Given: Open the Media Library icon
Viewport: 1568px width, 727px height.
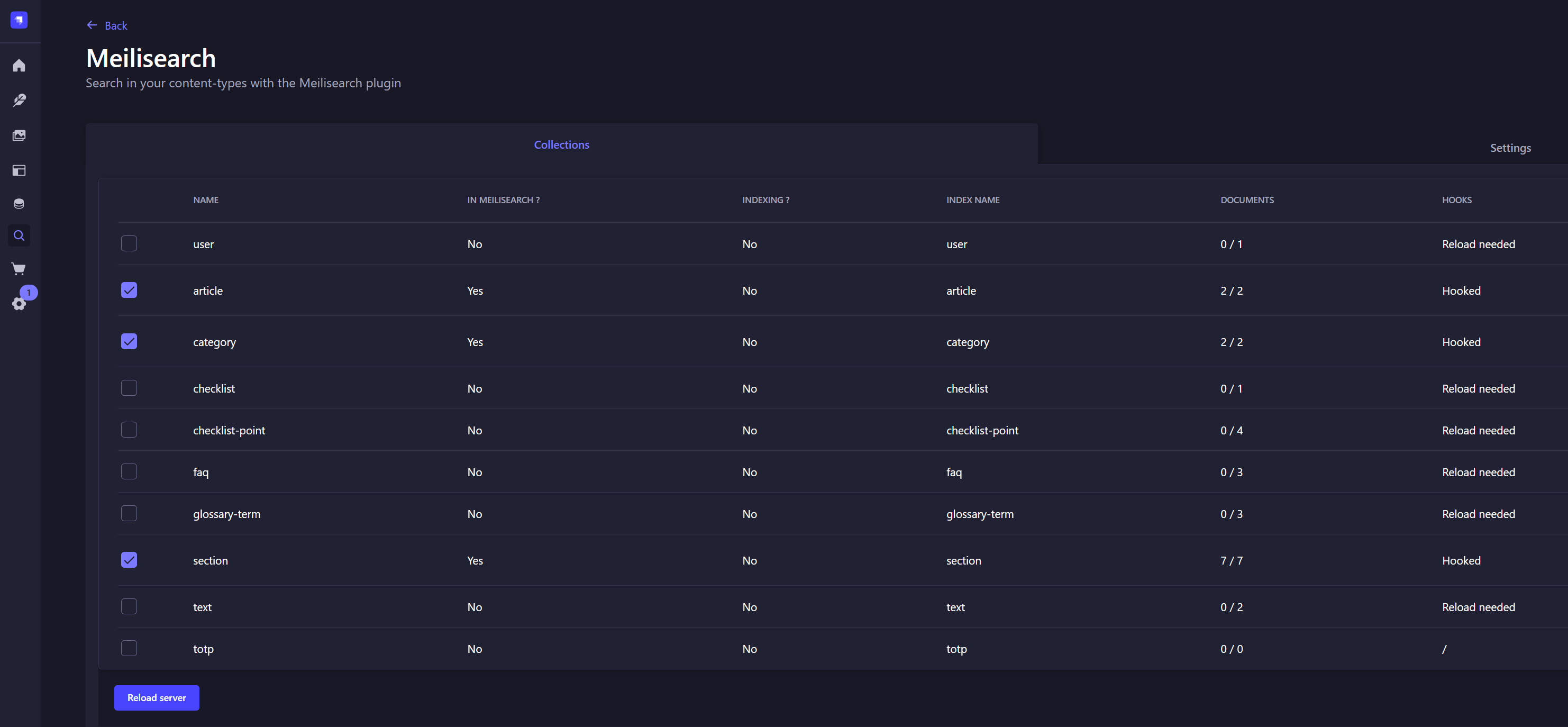Looking at the screenshot, I should 19,135.
